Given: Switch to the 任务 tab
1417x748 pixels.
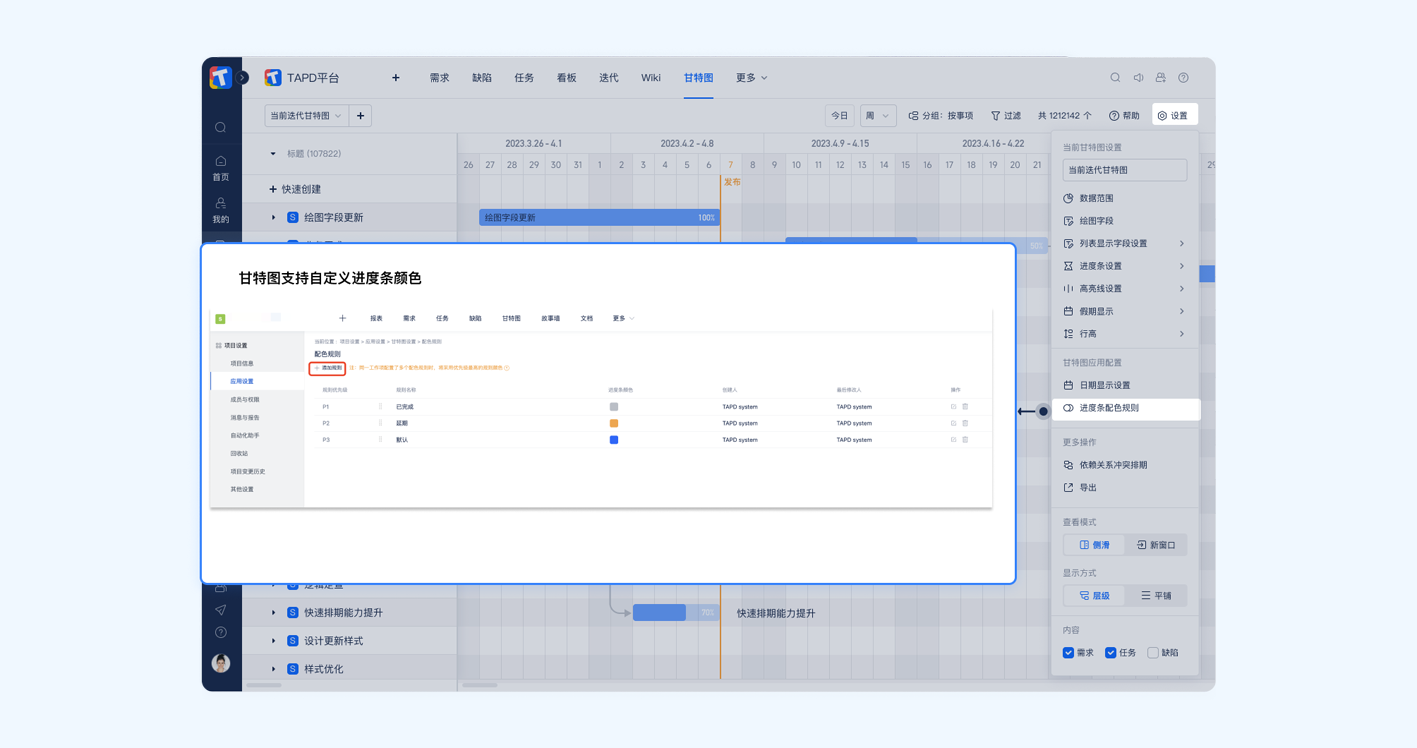Looking at the screenshot, I should (x=524, y=78).
